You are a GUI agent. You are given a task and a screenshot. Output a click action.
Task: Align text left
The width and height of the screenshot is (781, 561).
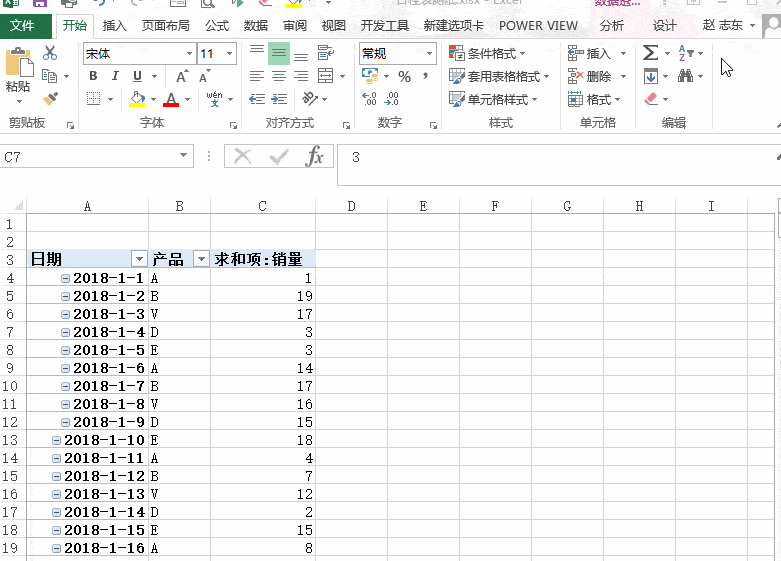tap(257, 76)
